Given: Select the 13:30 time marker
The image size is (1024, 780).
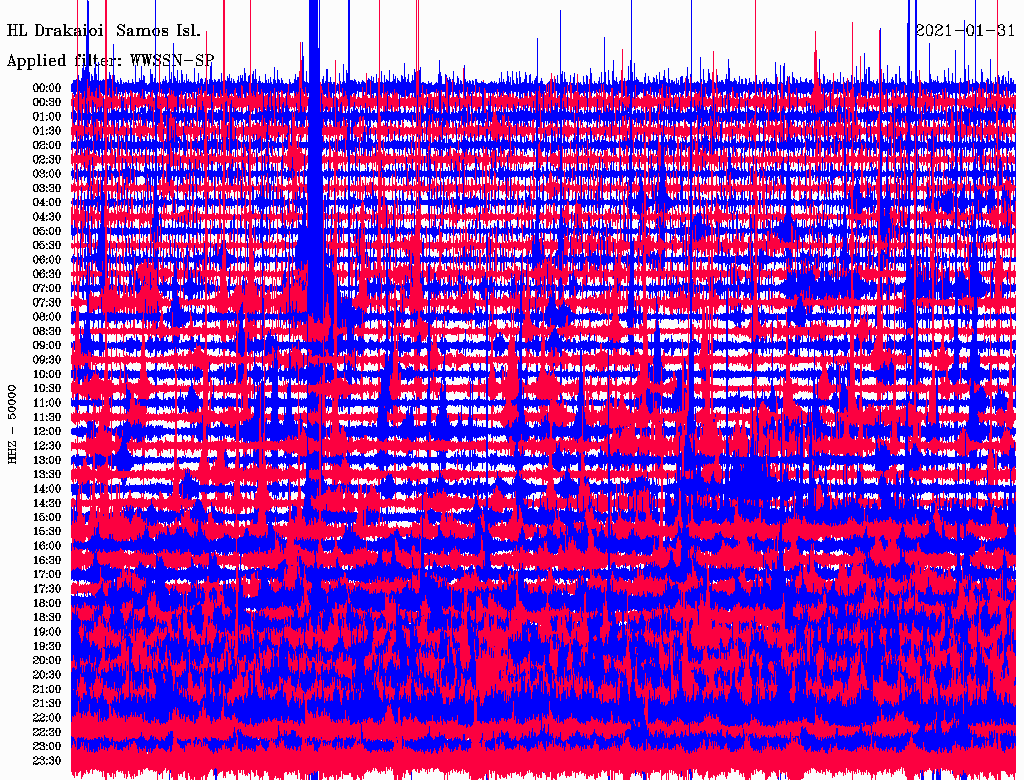Looking at the screenshot, I should 48,475.
